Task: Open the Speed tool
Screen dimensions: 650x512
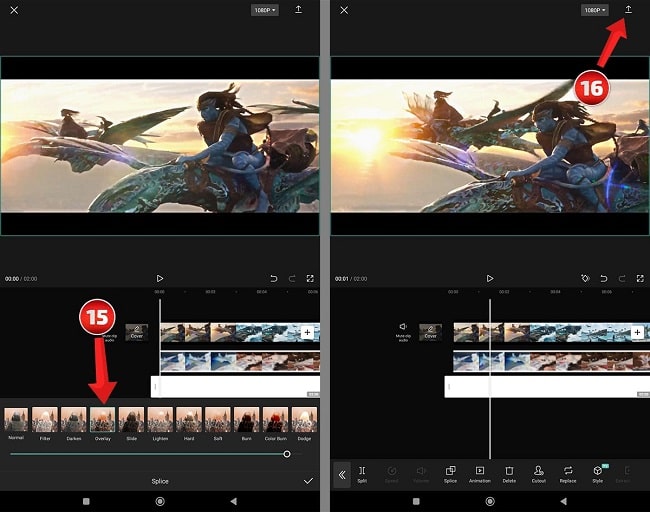Action: (x=392, y=475)
